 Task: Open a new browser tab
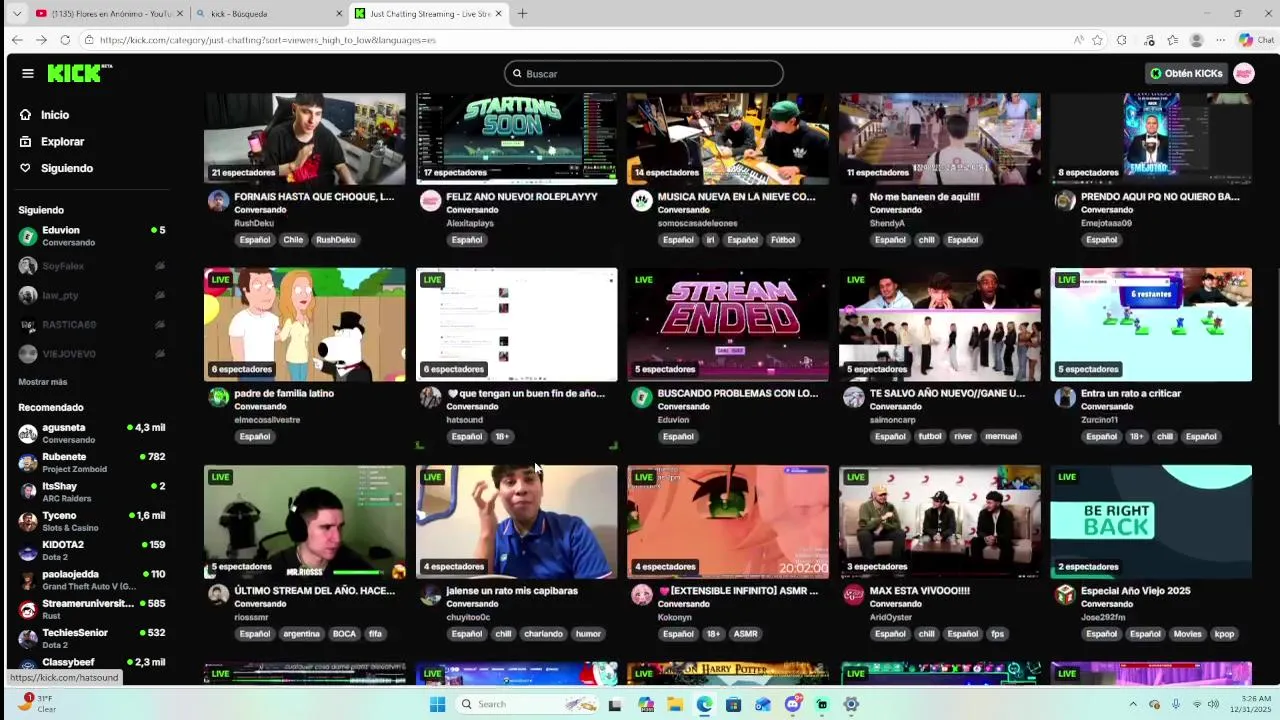pos(522,14)
